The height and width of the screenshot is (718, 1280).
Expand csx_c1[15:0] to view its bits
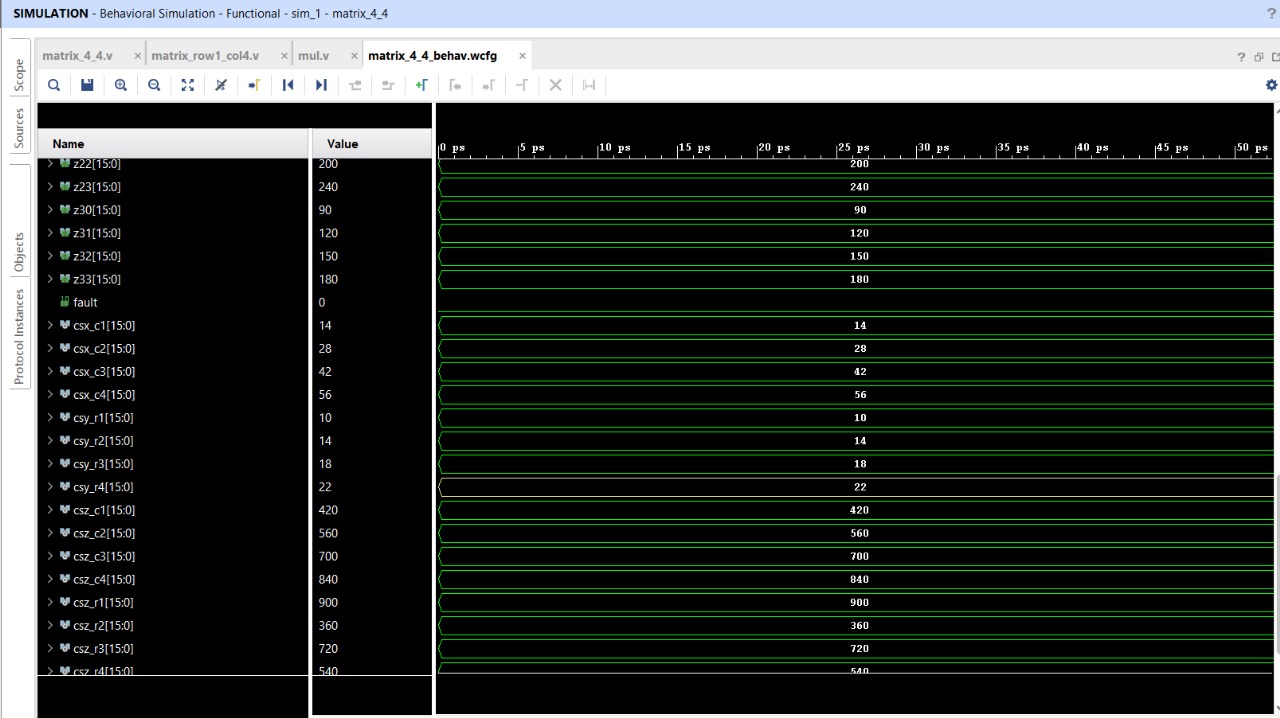[50, 325]
